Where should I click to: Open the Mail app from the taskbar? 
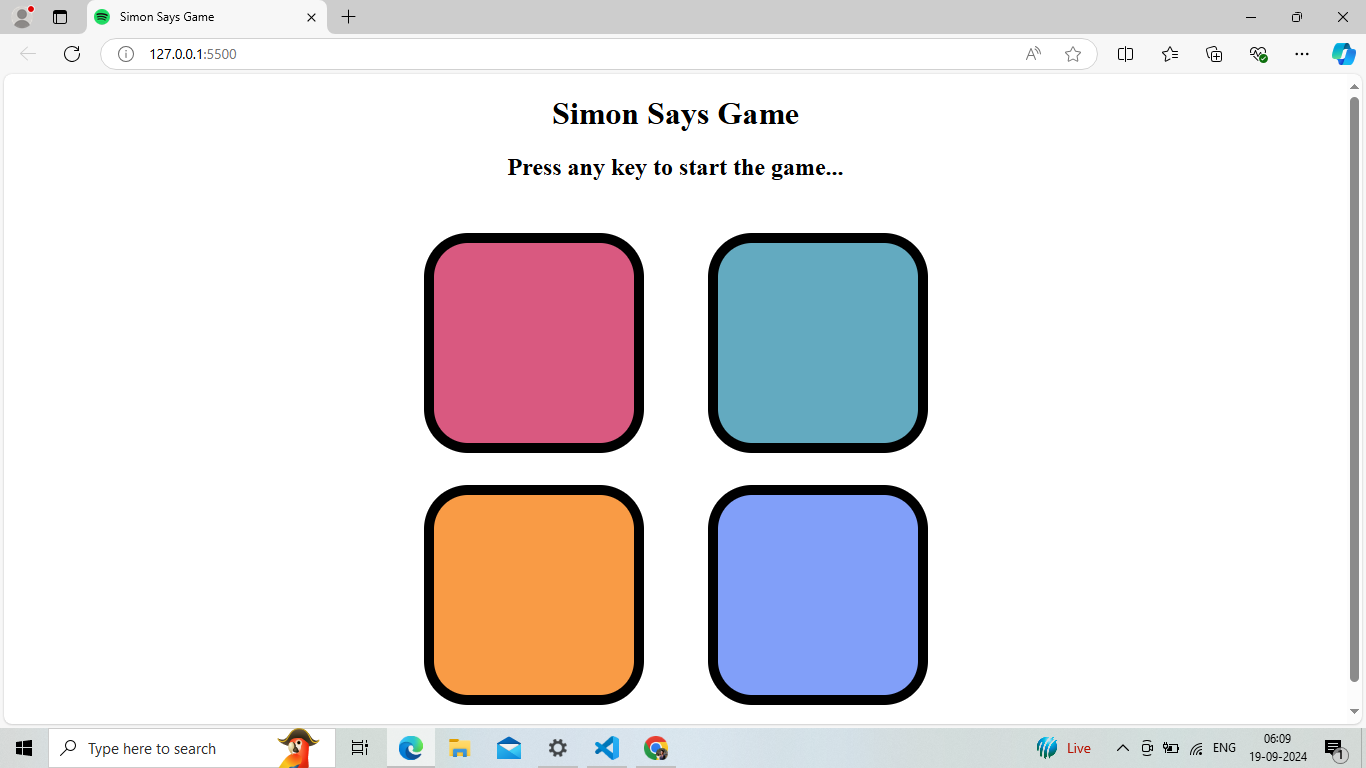508,747
